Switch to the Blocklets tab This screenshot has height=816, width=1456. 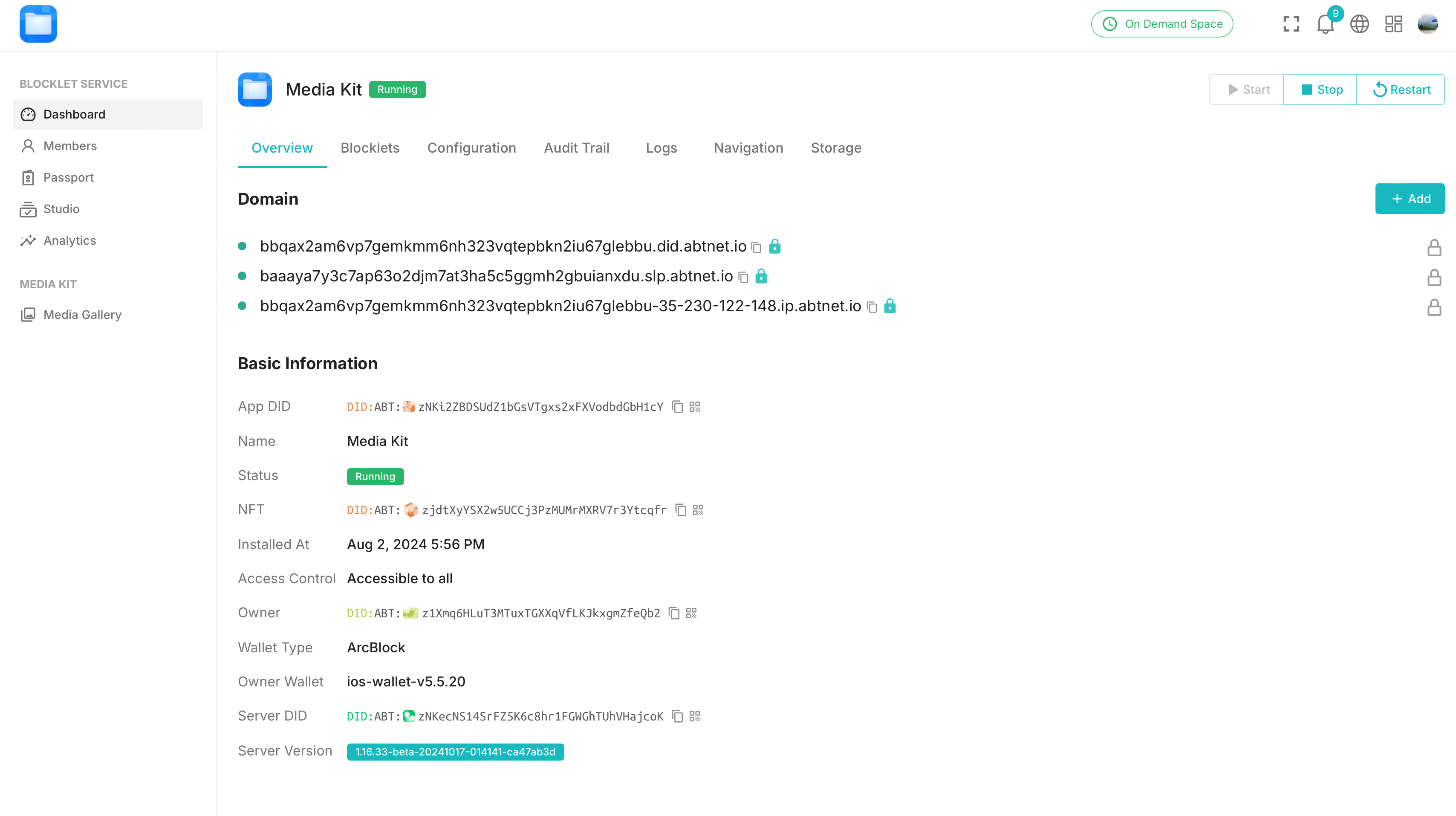[370, 148]
